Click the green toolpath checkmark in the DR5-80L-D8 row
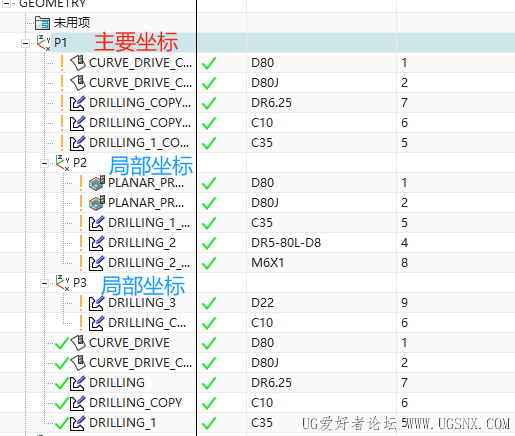515x436 pixels. coord(209,243)
